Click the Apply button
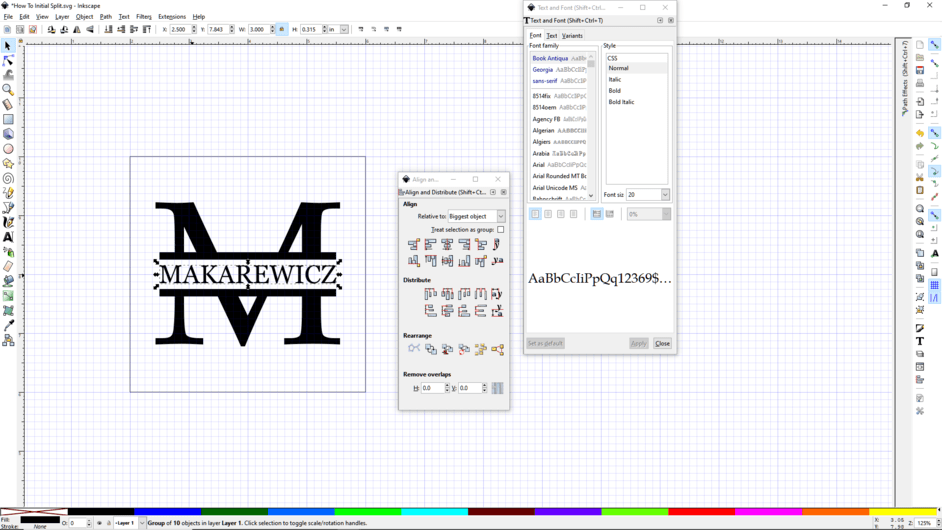Viewport: 942px width, 530px height. 638,343
